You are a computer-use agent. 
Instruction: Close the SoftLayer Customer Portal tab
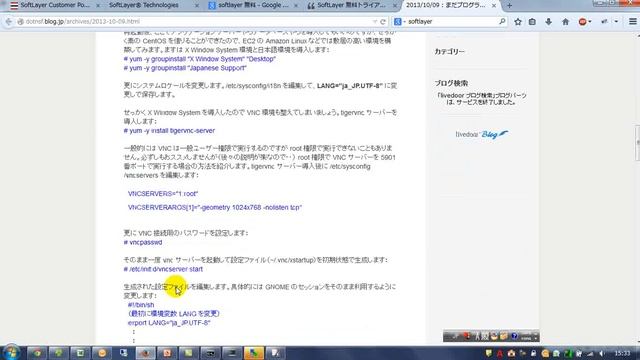coord(98,6)
